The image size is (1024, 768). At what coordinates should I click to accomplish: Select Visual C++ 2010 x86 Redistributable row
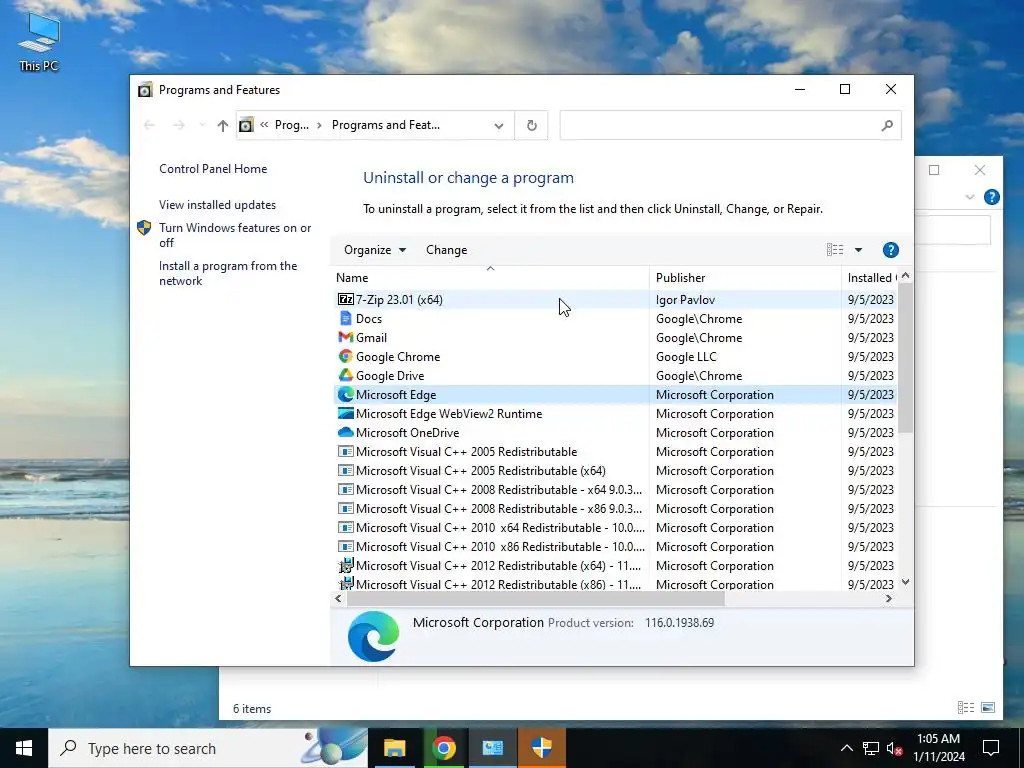pyautogui.click(x=614, y=547)
